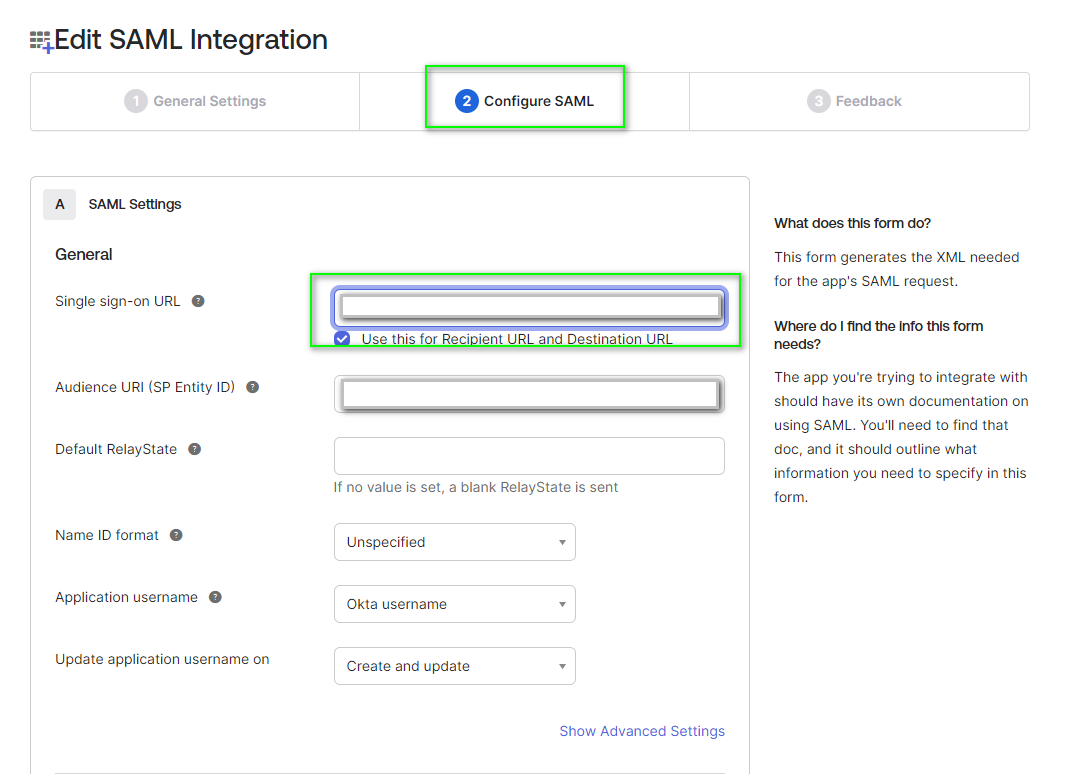Click step 2 number circle
The height and width of the screenshot is (774, 1065).
467,101
